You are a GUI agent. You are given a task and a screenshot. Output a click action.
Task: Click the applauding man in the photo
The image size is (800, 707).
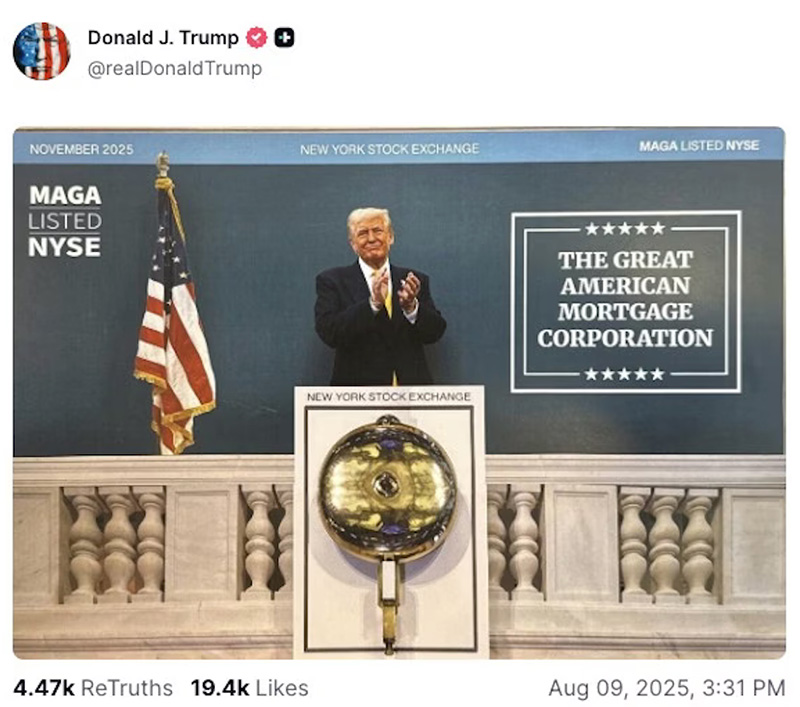(x=380, y=297)
